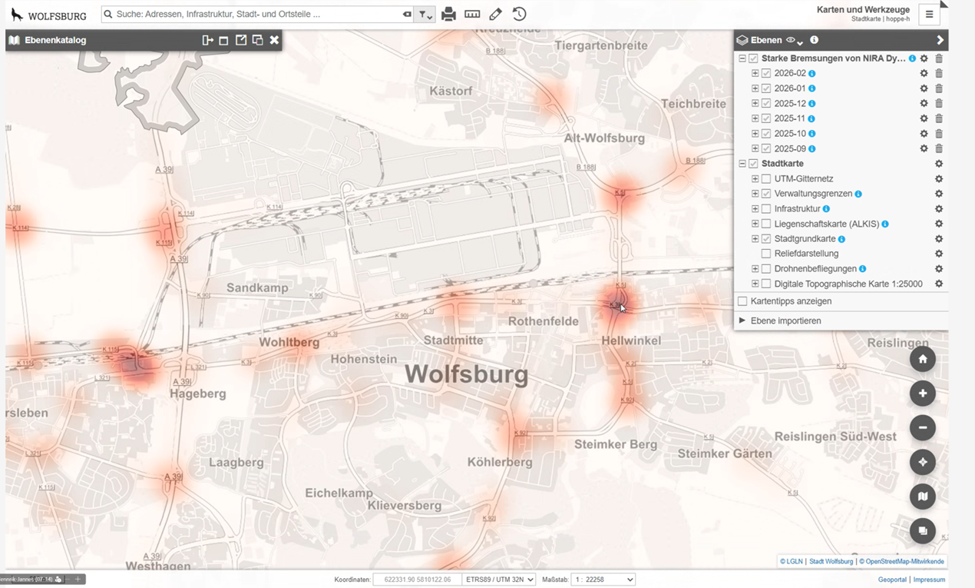Activate the pencil drawing tool
The height and width of the screenshot is (588, 975).
pos(496,14)
